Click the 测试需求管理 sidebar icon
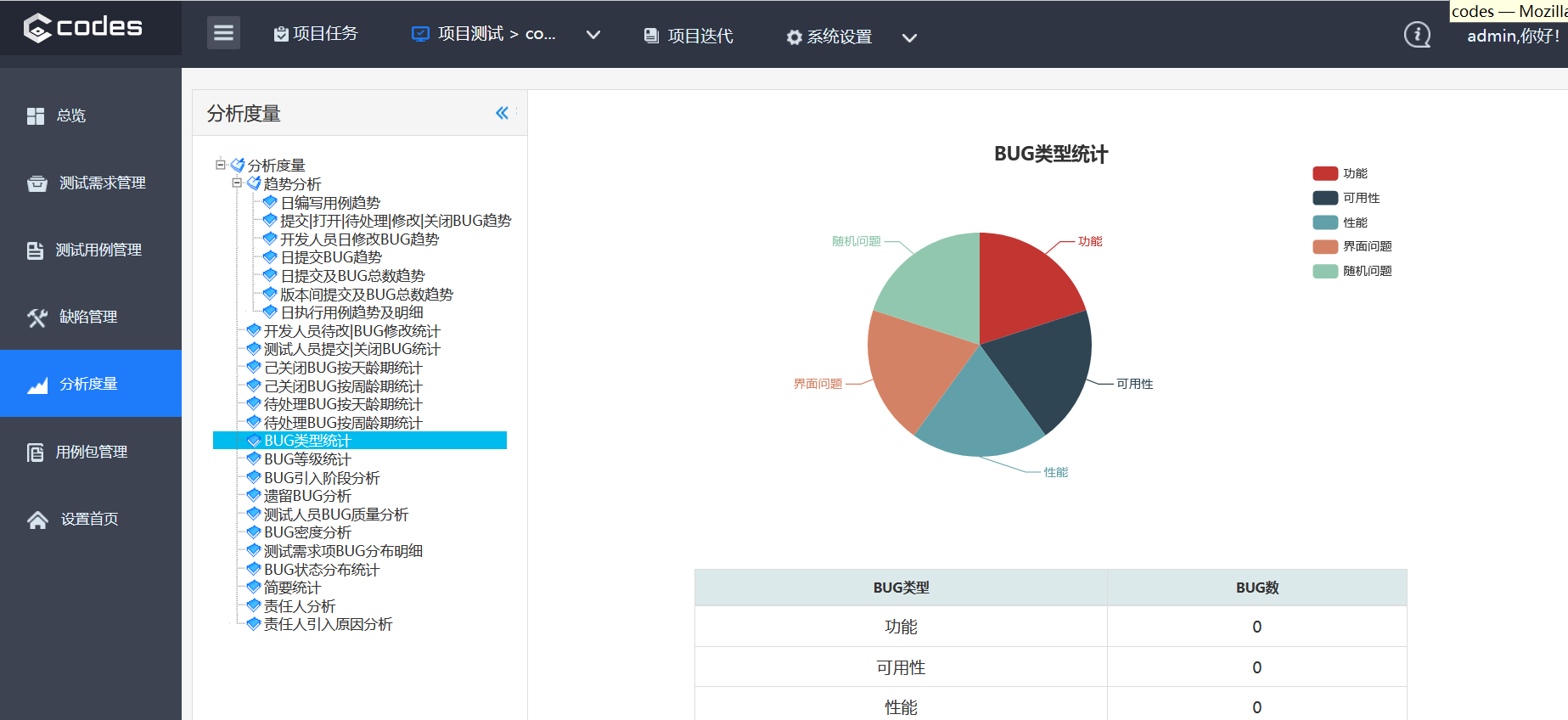 coord(37,183)
